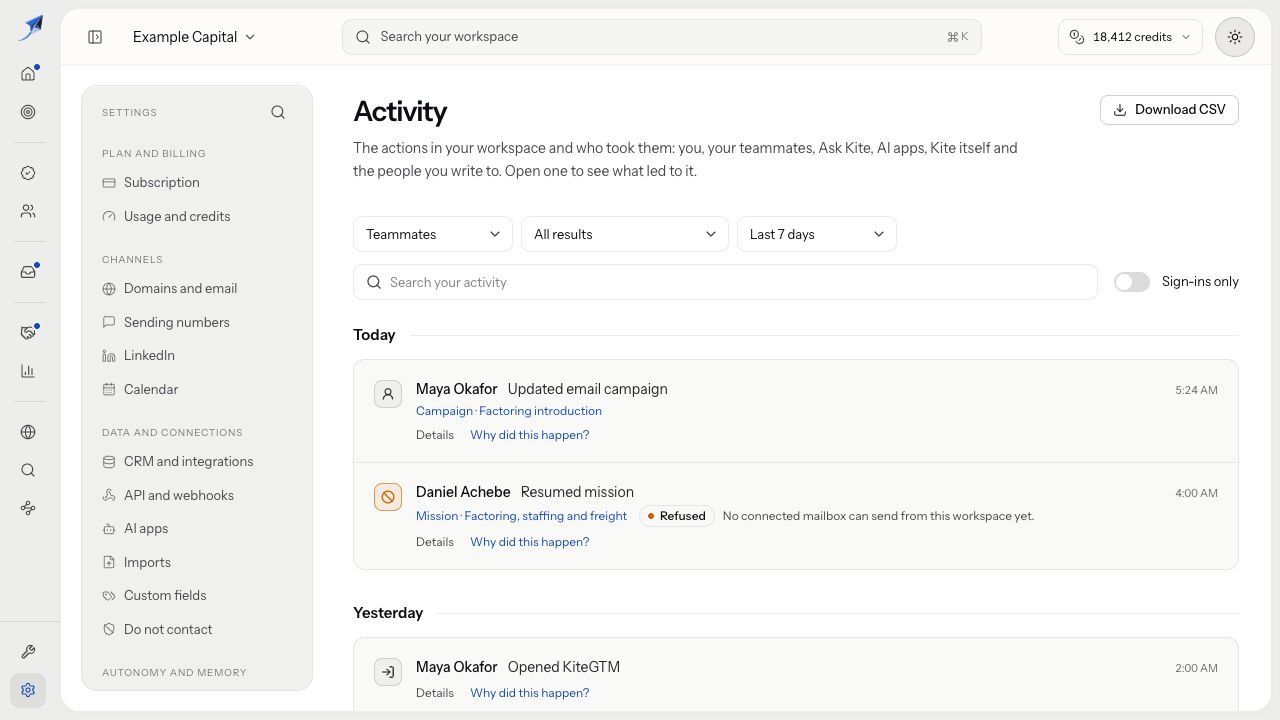Open the workflow nodes icon in the rail

click(x=28, y=508)
